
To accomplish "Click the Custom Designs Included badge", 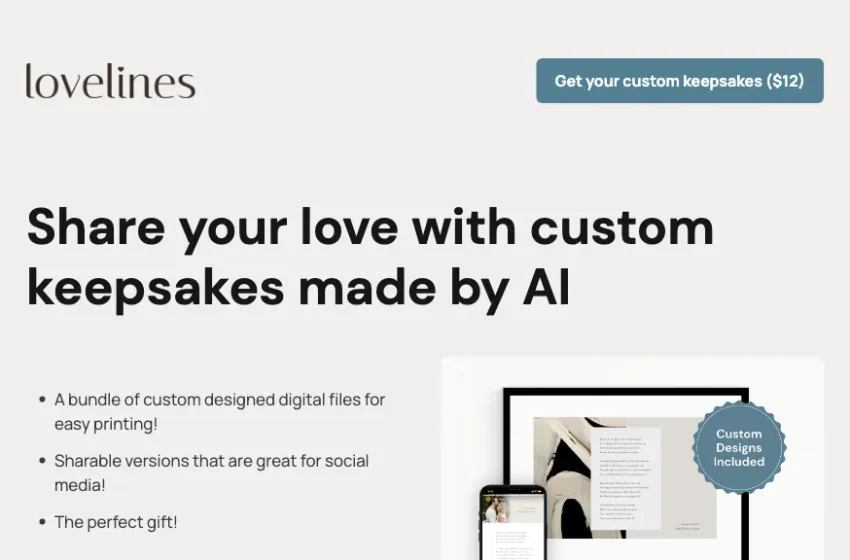I will point(739,448).
